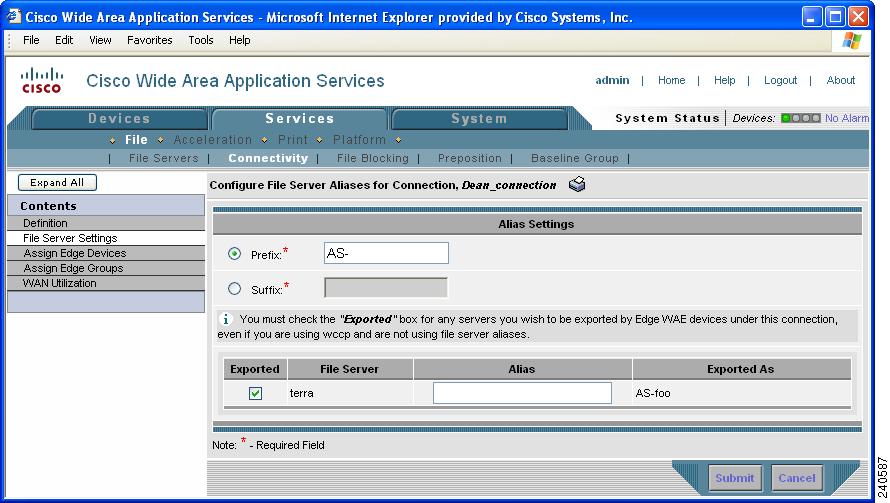Open the File menu

(31, 40)
